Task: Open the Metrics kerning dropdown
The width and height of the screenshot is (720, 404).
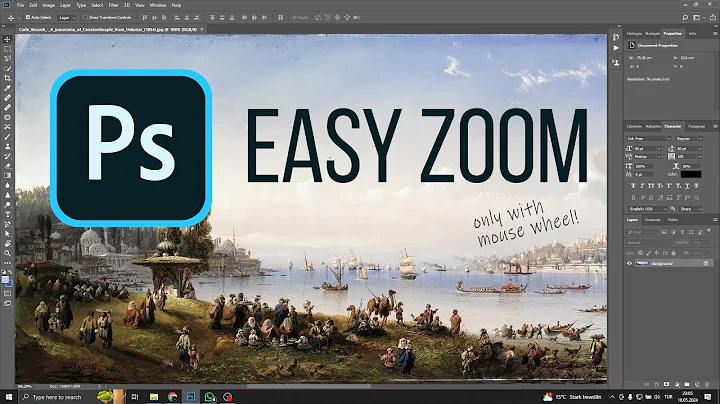Action: click(x=659, y=157)
